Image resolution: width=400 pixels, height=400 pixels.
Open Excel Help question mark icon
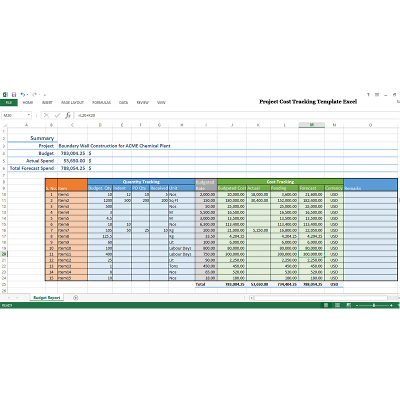click(x=368, y=95)
